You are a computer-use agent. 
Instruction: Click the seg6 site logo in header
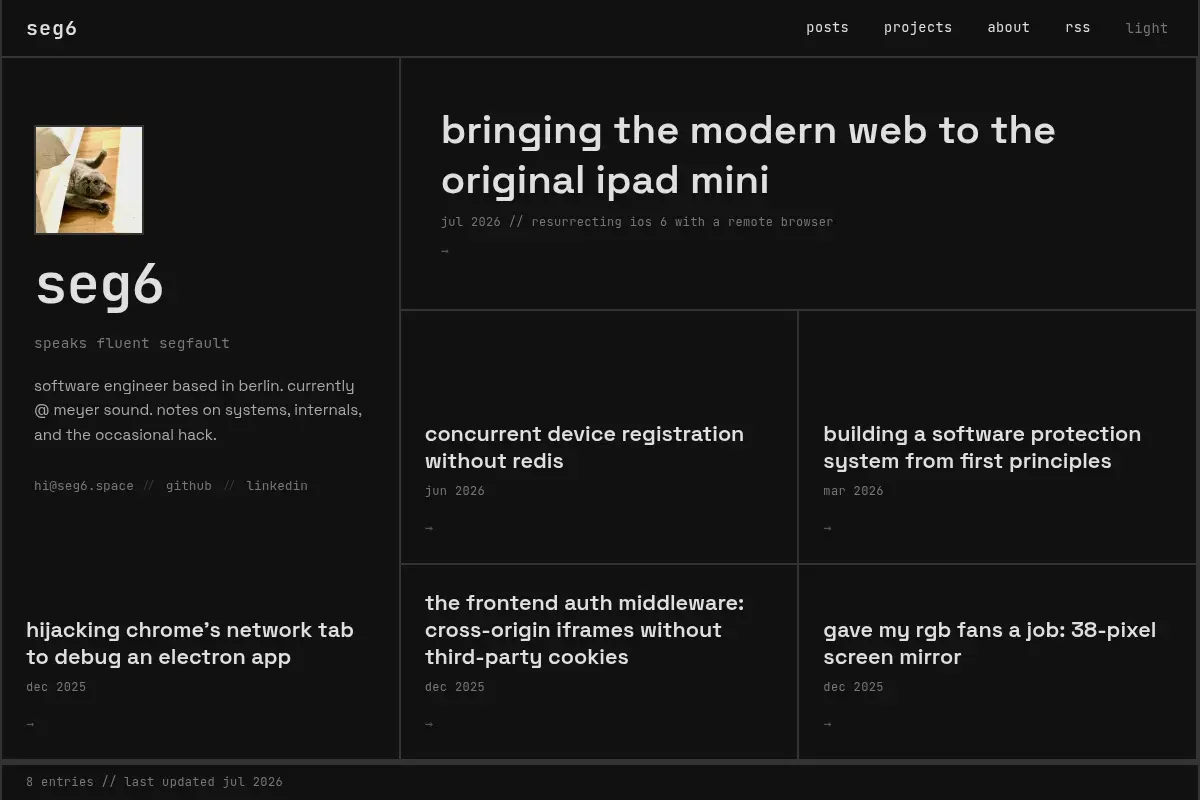click(52, 28)
